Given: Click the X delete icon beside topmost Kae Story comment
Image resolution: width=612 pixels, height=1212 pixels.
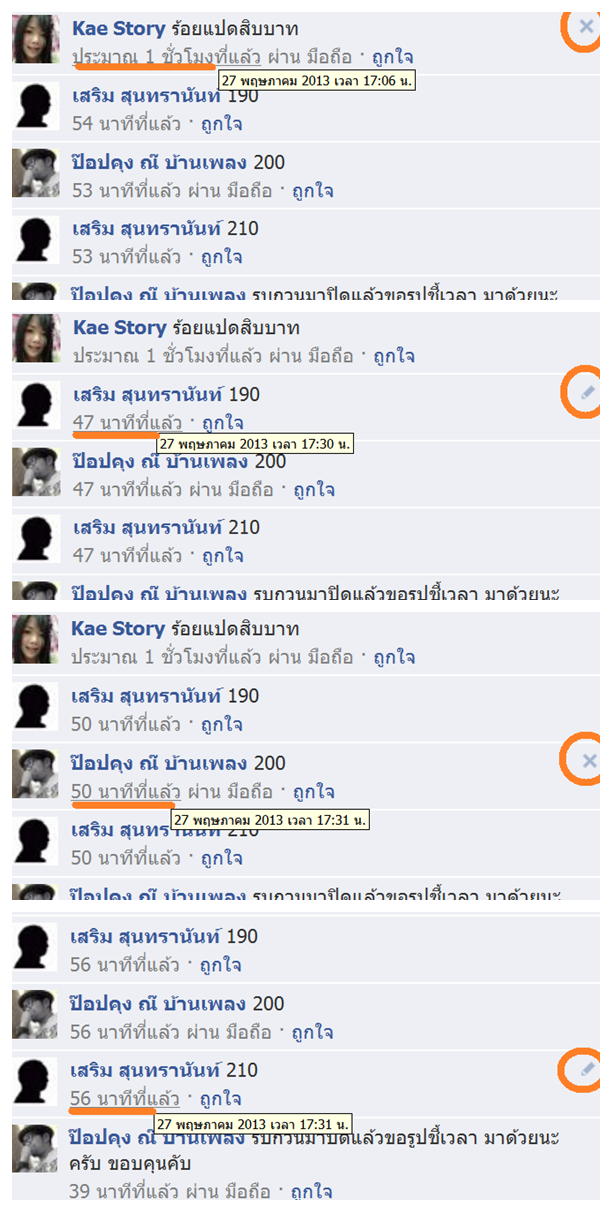Looking at the screenshot, I should point(586,27).
